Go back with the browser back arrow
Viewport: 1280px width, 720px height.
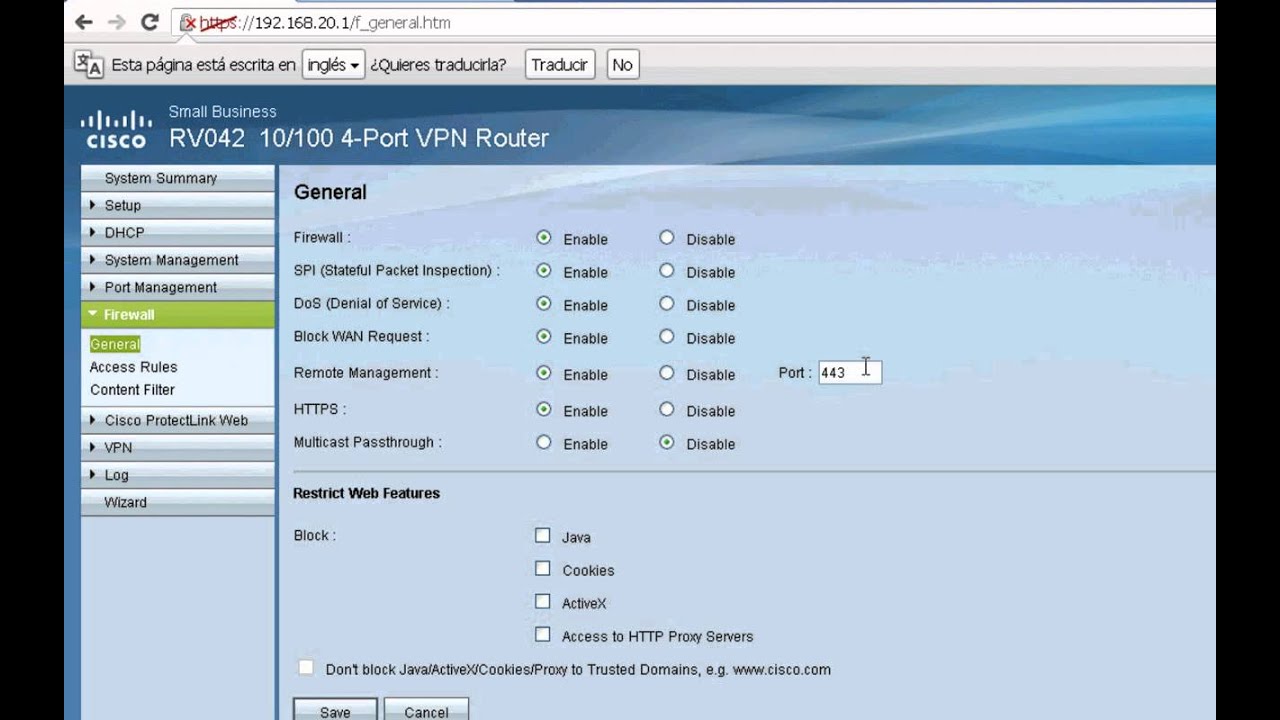(84, 22)
